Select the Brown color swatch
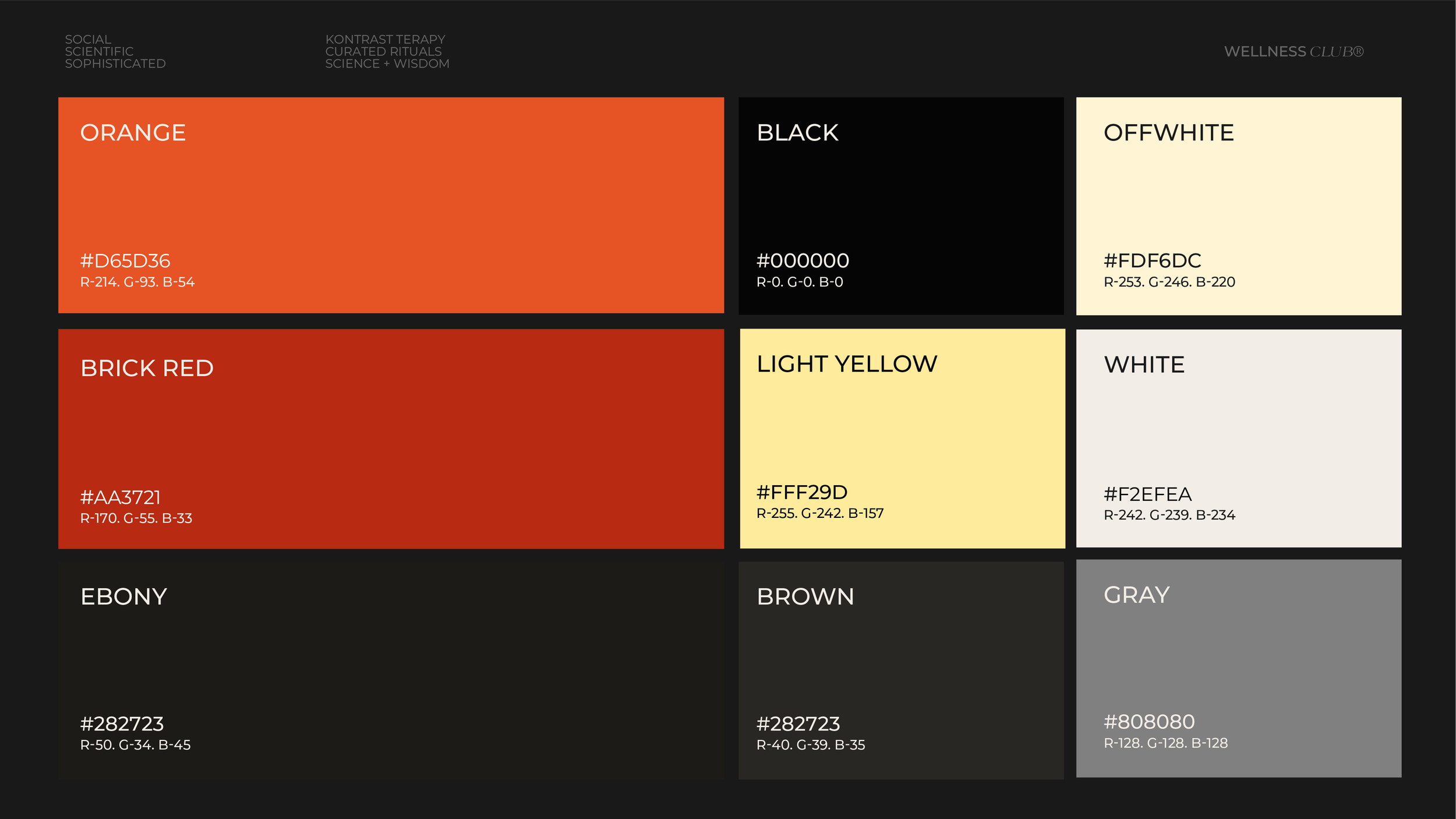Viewport: 1456px width, 819px height. click(x=900, y=670)
